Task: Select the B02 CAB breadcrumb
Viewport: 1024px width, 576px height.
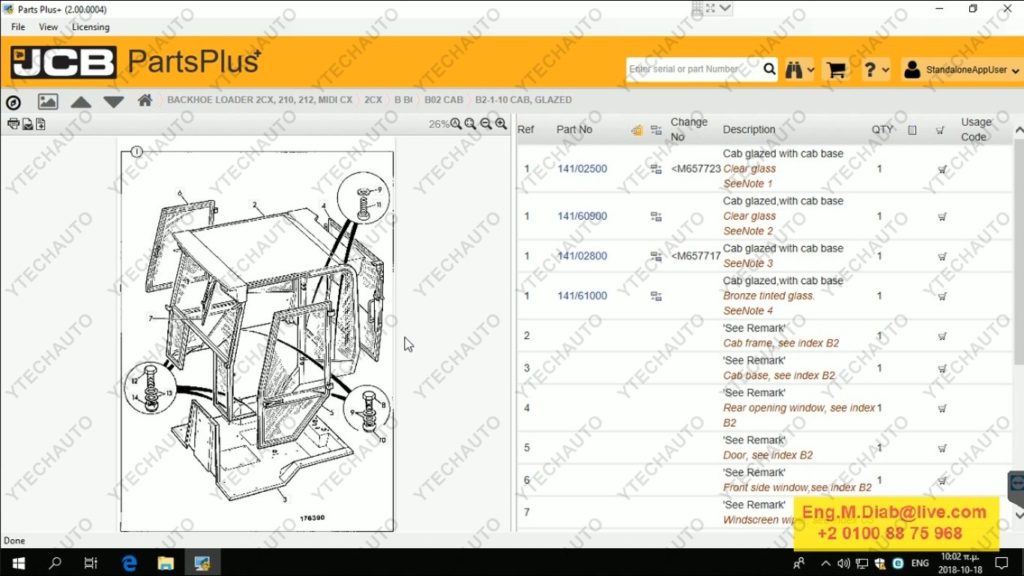Action: [x=443, y=100]
